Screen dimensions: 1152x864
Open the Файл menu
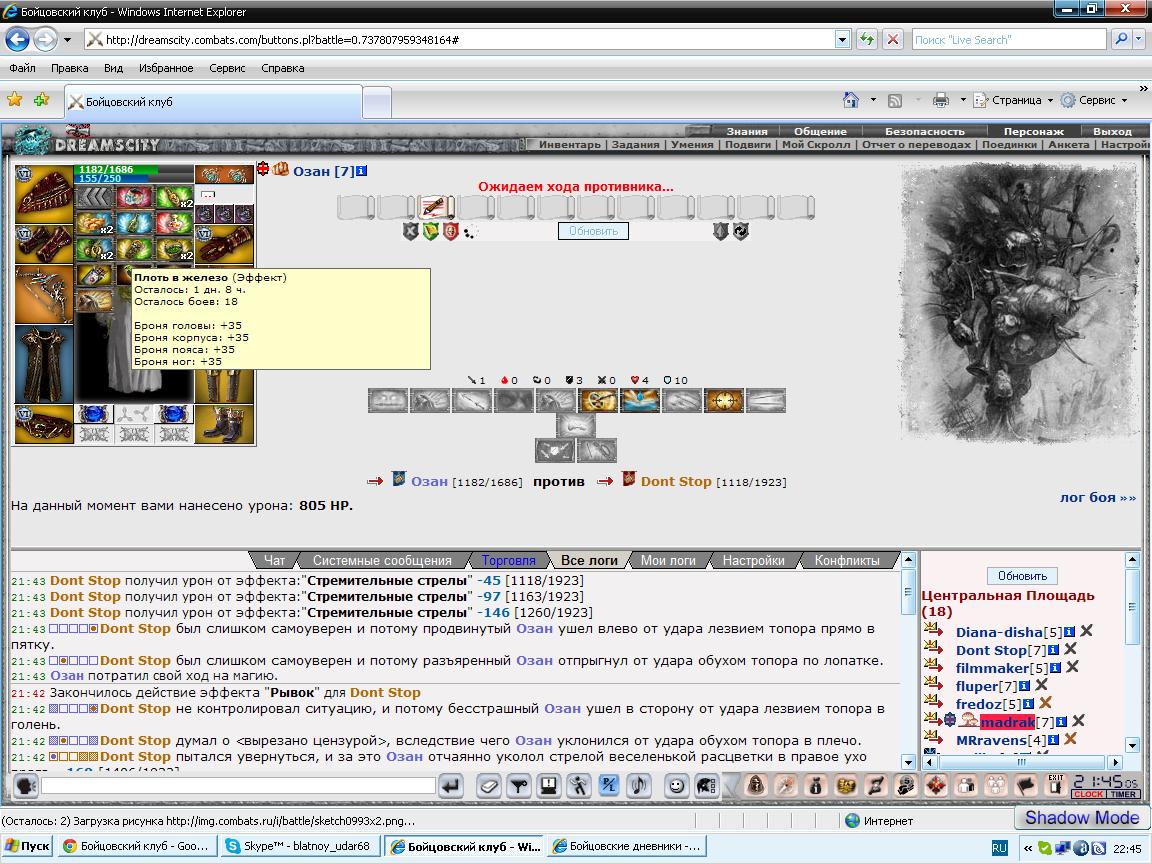pos(22,68)
